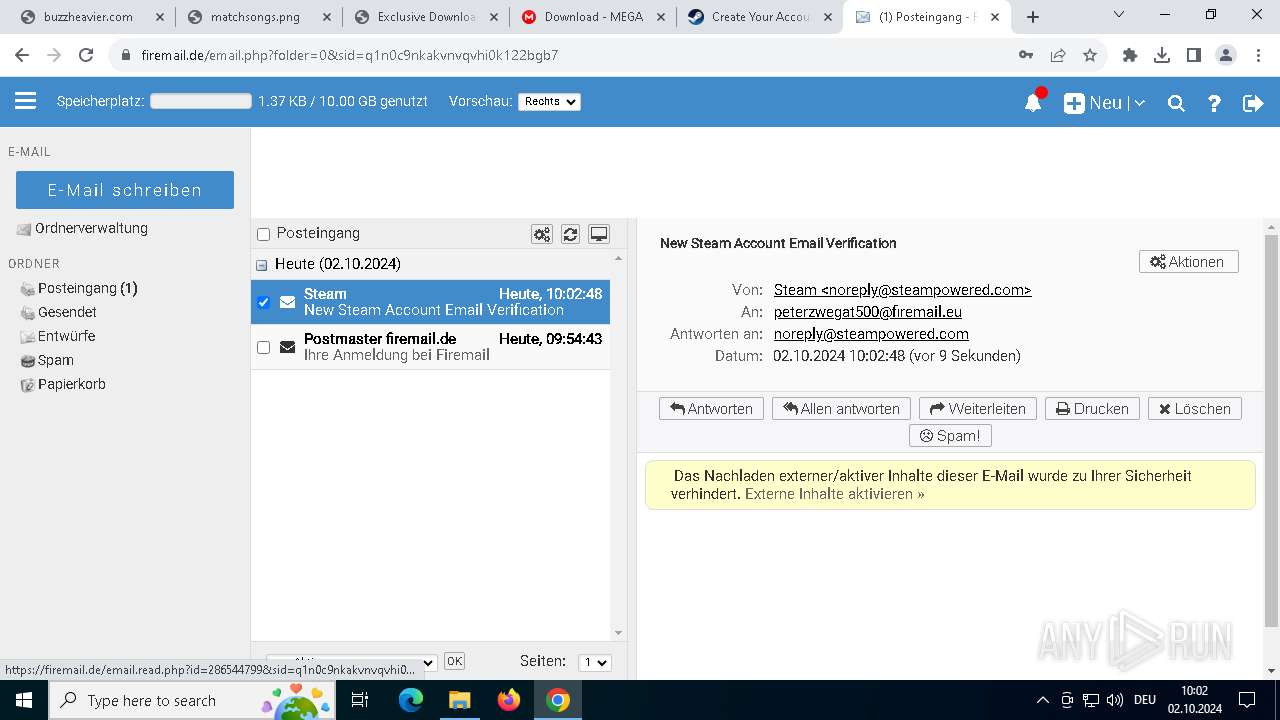The height and width of the screenshot is (720, 1280).
Task: Open the Papierkorb folder
Action: pos(72,384)
